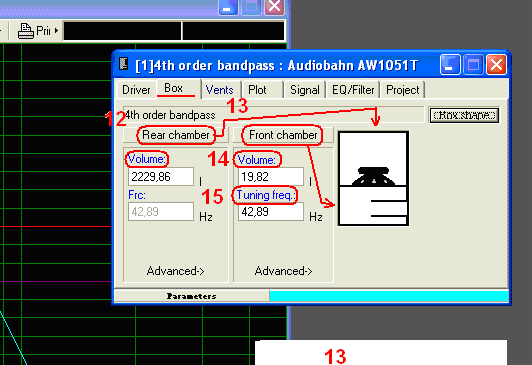532x365 pixels.
Task: Click the second black toolbar display field
Action: click(x=233, y=31)
